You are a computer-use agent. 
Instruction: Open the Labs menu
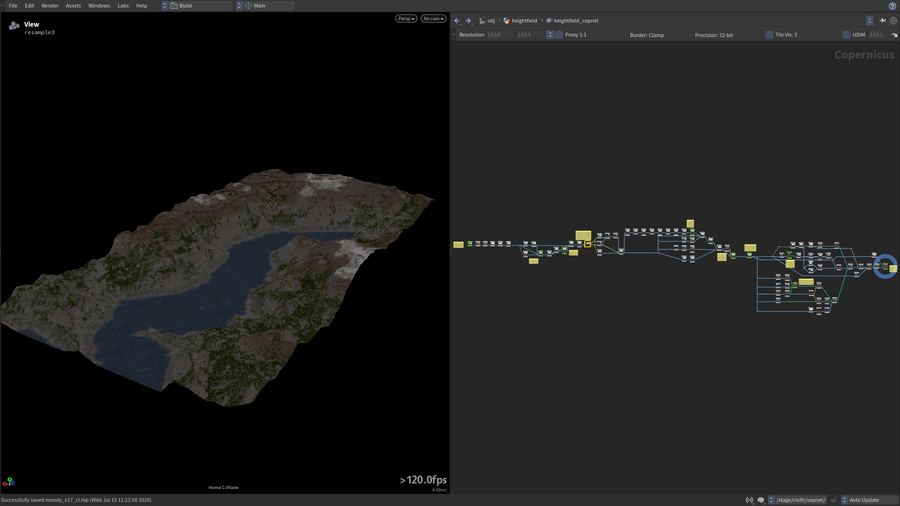[123, 6]
